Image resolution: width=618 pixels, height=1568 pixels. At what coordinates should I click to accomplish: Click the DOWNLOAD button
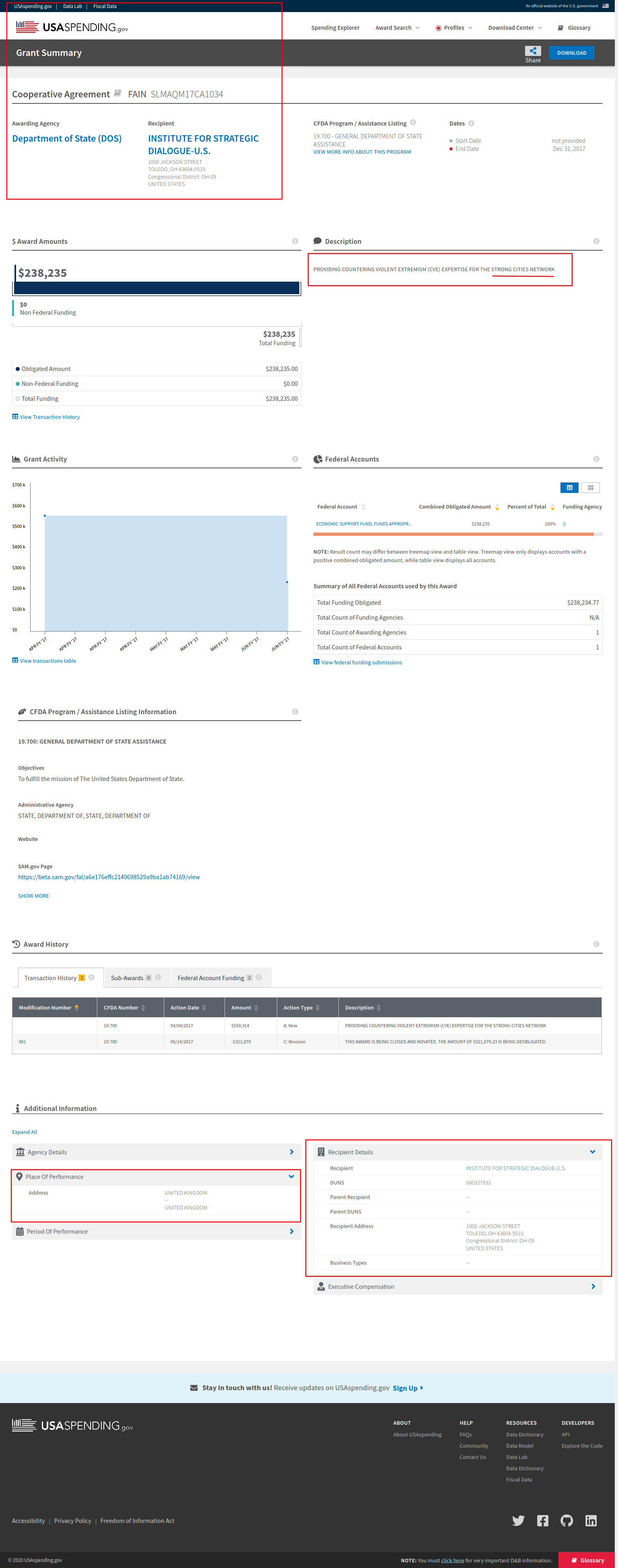point(572,53)
